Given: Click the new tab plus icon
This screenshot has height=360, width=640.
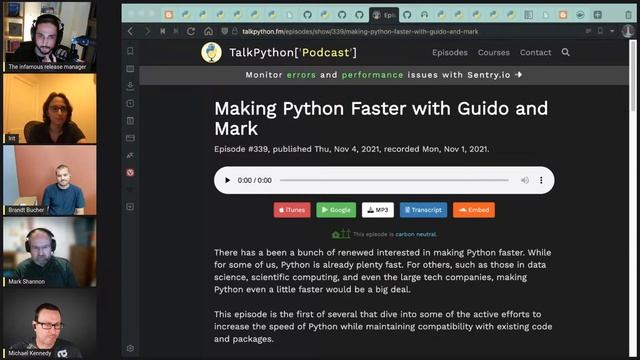Looking at the screenshot, I should pos(598,15).
